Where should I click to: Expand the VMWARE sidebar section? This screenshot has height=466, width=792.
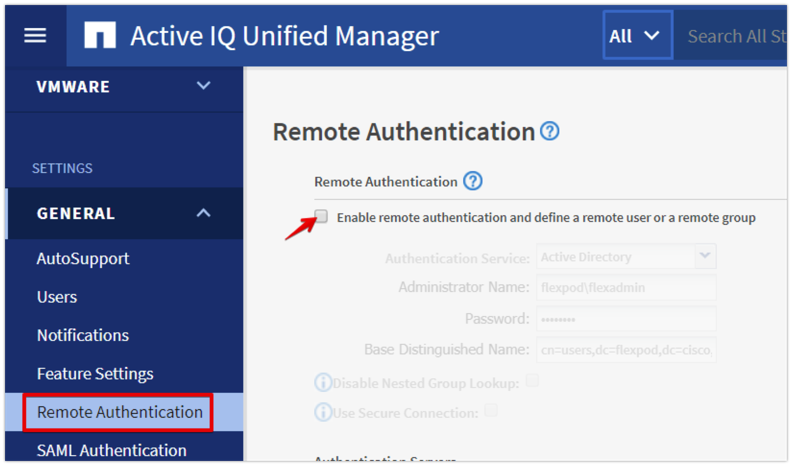tap(124, 86)
